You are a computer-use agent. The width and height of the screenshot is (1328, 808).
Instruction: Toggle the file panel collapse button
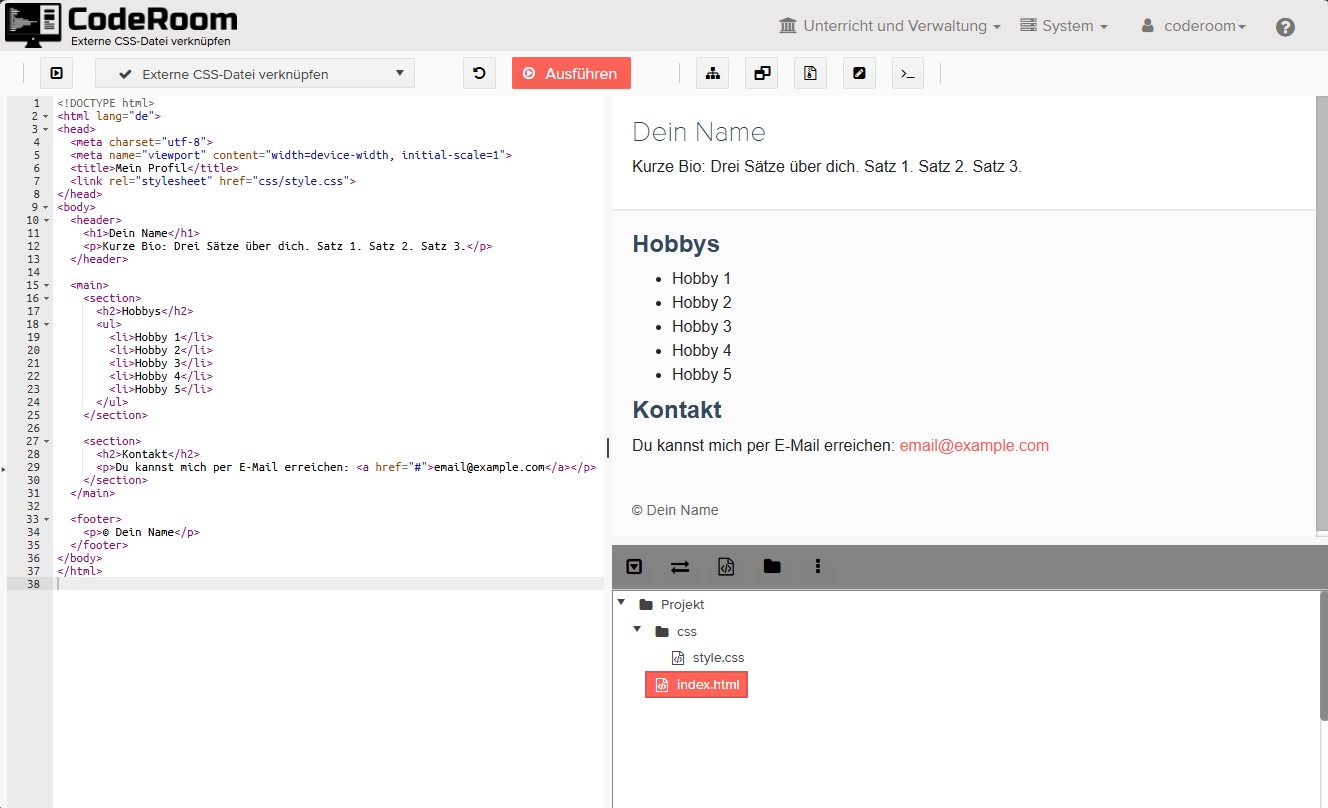point(634,567)
